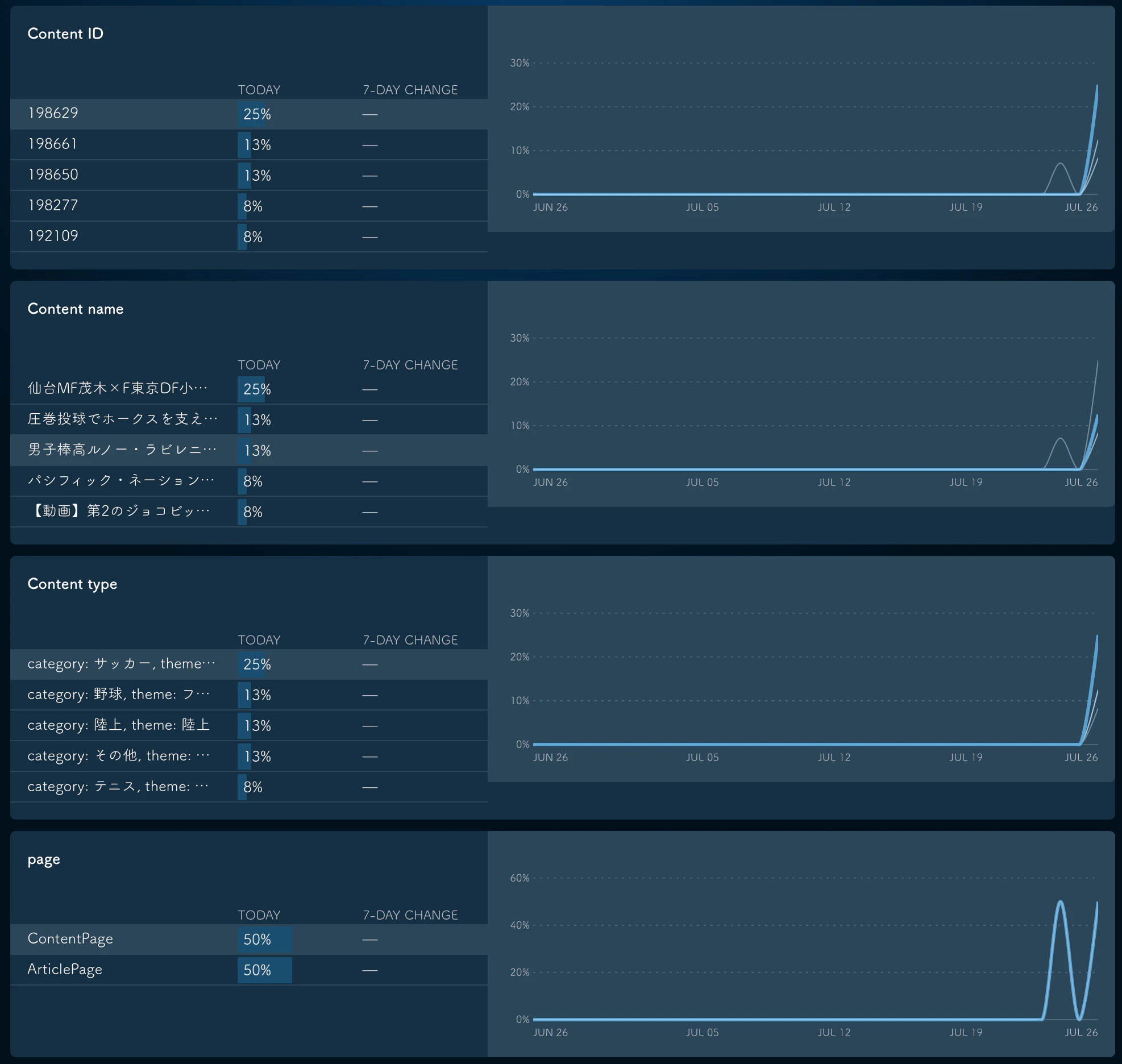Select content type category テニス
This screenshot has height=1064, width=1122.
pyautogui.click(x=249, y=787)
